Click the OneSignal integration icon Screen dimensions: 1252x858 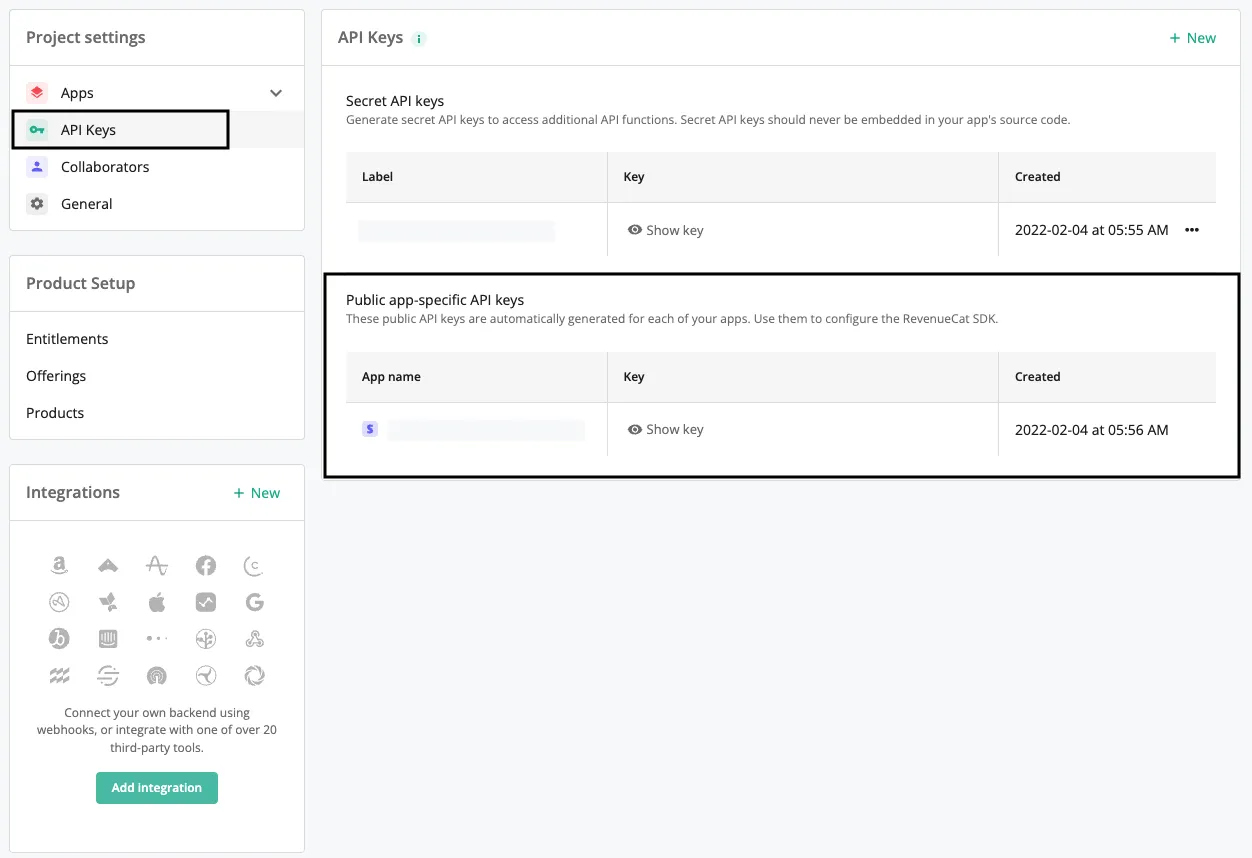point(157,676)
